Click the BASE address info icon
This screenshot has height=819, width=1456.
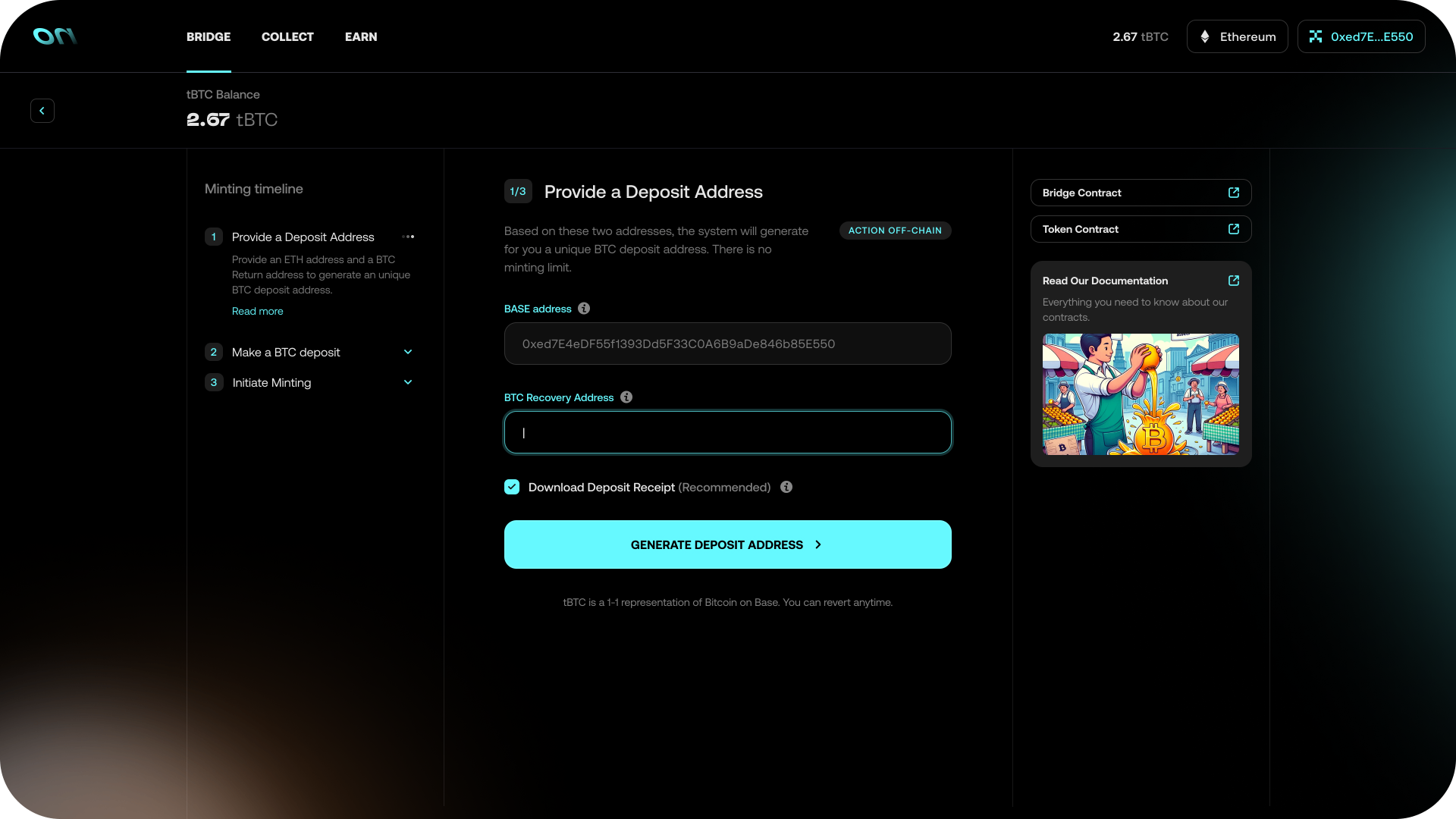tap(584, 309)
